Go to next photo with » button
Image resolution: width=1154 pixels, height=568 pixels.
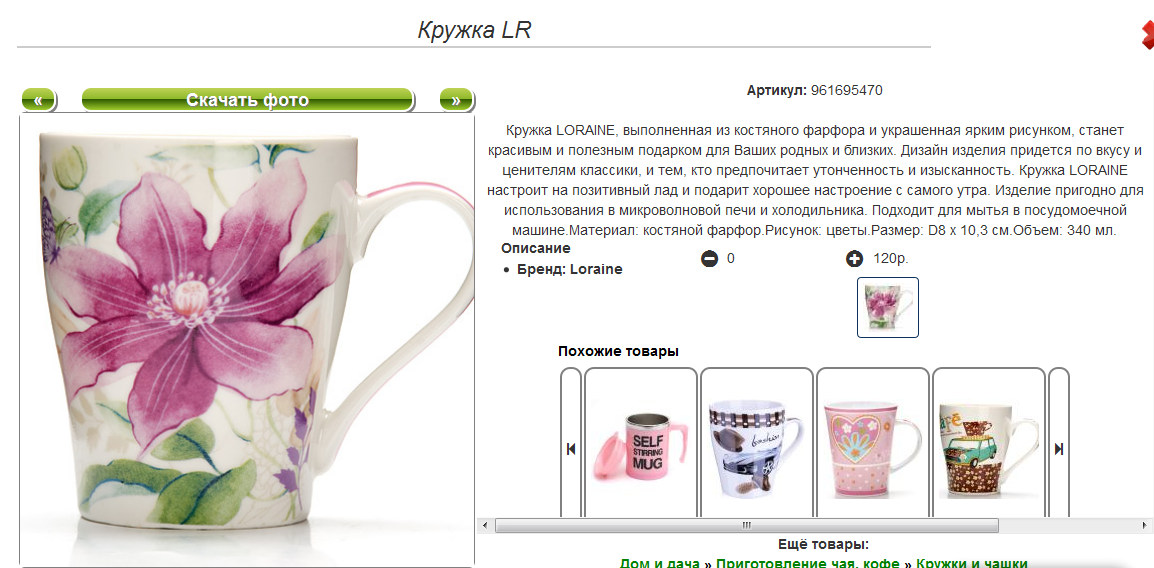tap(456, 100)
